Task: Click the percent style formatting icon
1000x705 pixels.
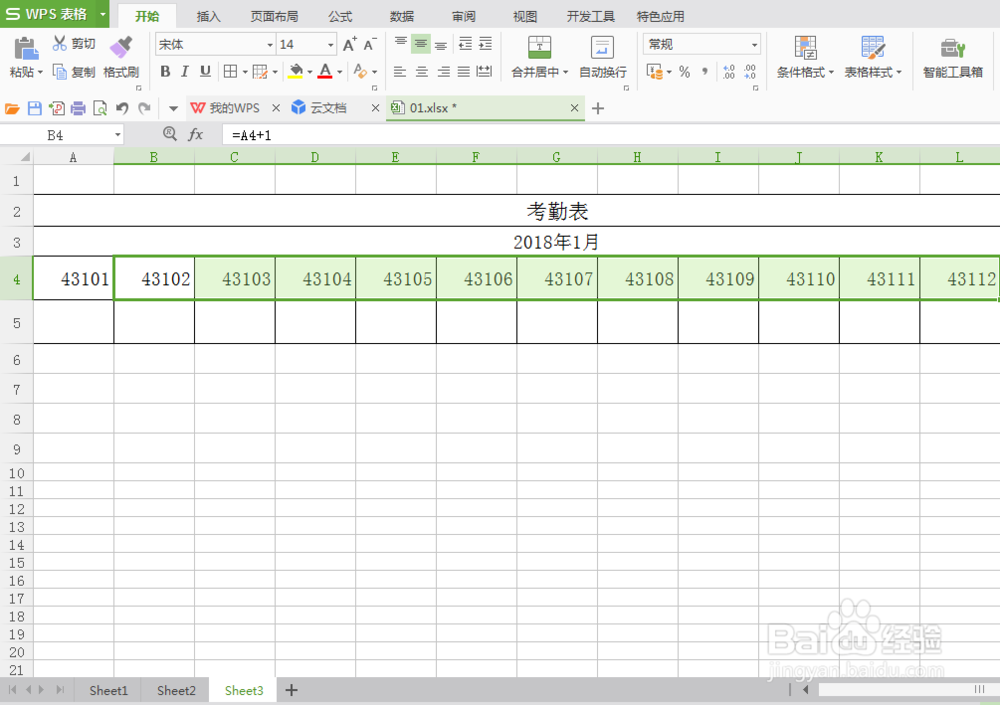Action: pos(685,71)
